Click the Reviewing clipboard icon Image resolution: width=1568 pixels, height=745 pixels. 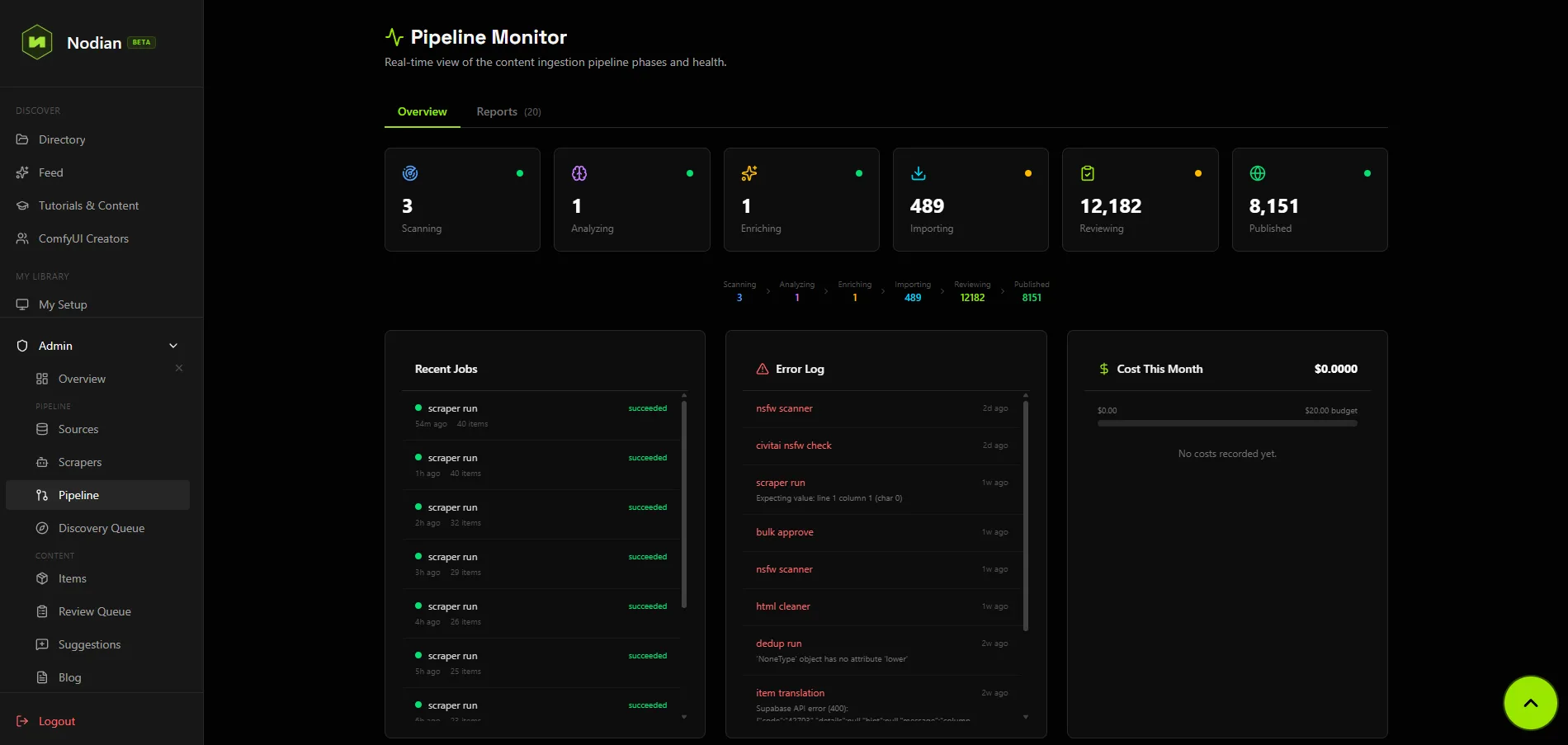click(x=1088, y=173)
